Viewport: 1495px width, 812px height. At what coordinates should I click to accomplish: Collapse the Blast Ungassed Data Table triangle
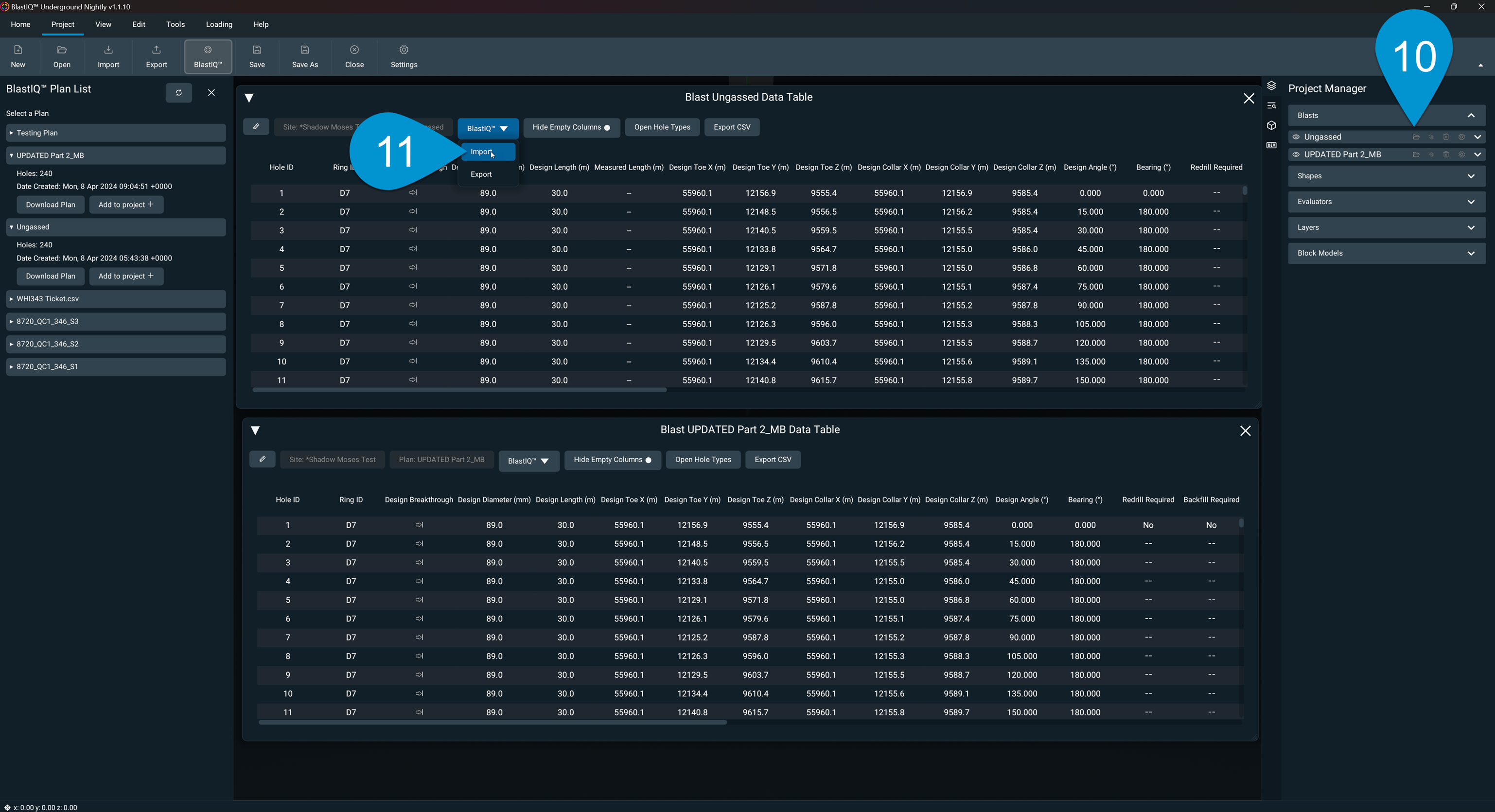(x=249, y=98)
